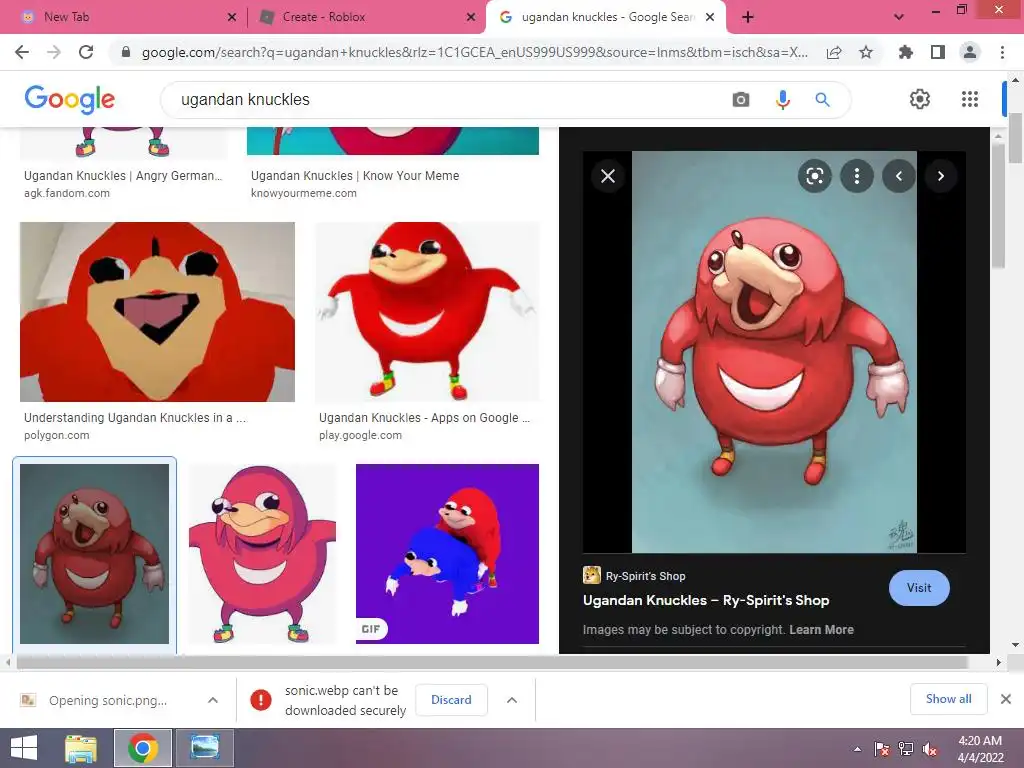Viewport: 1024px width, 768px height.
Task: Close the New Tab tab
Action: 232,17
